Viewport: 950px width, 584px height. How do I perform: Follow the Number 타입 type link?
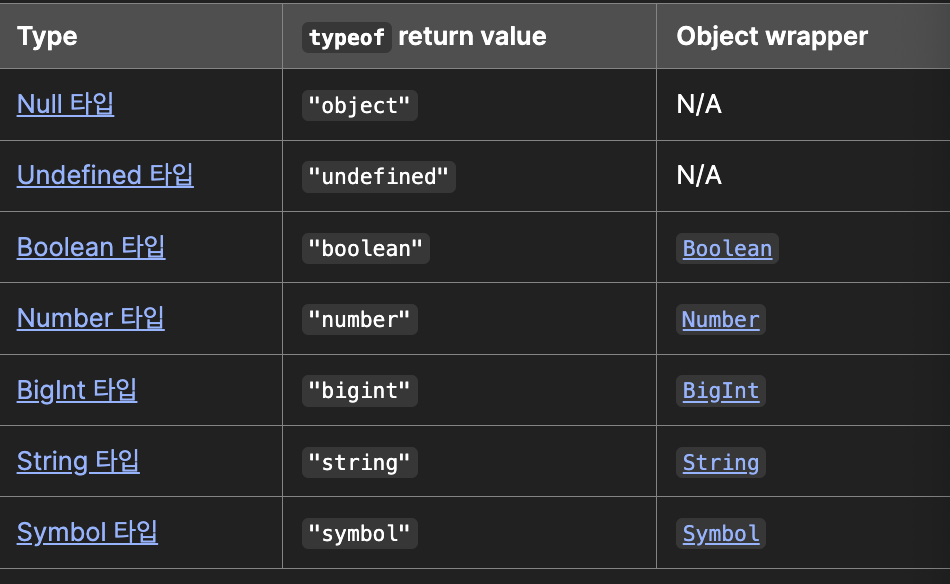click(90, 318)
